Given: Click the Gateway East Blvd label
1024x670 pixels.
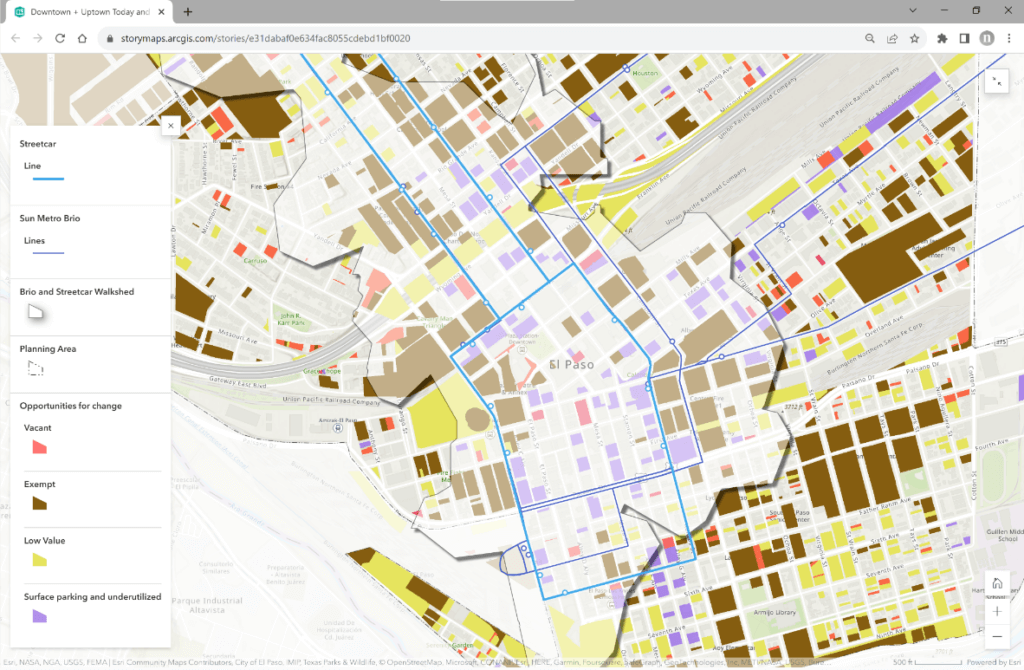Looking at the screenshot, I should 237,381.
